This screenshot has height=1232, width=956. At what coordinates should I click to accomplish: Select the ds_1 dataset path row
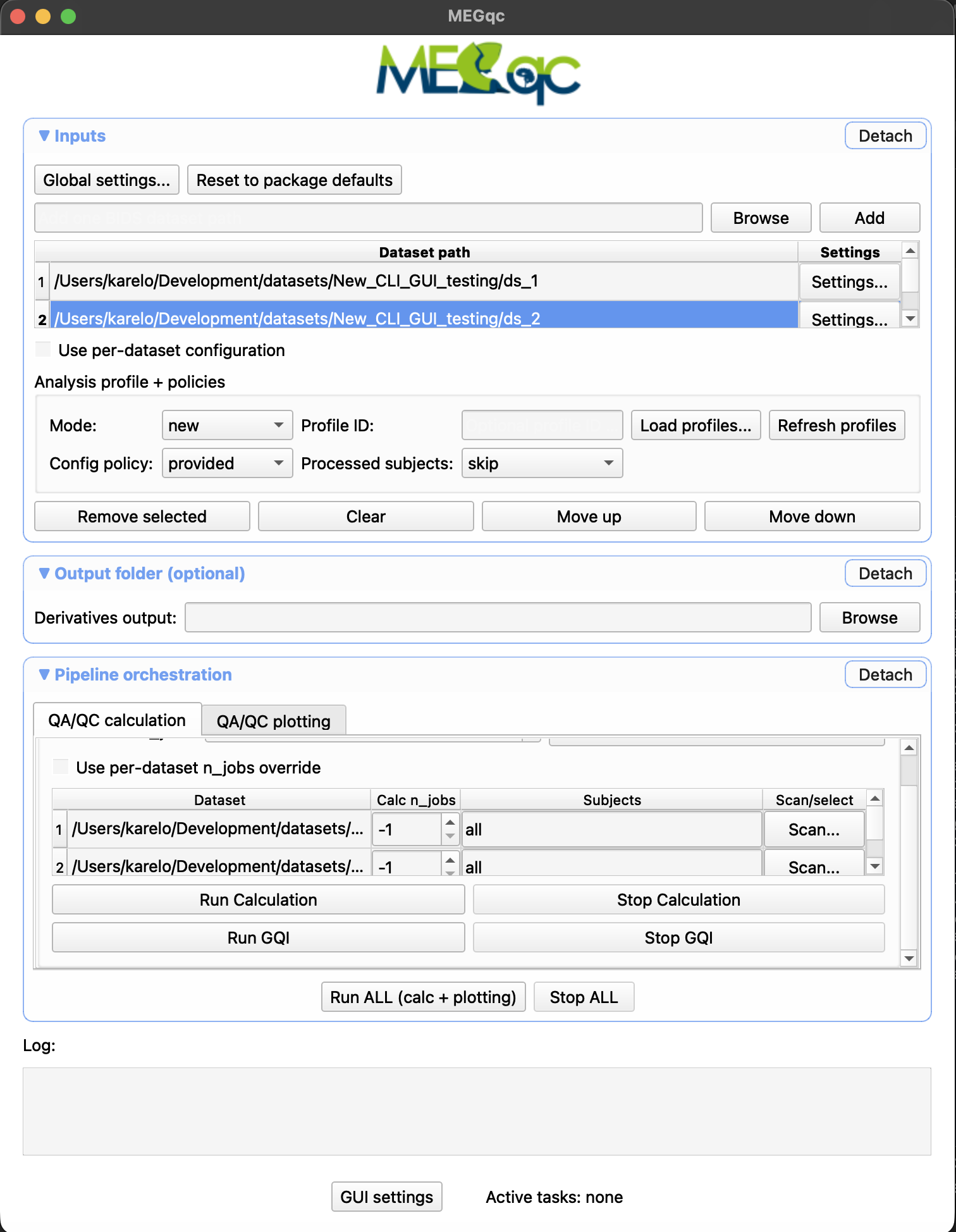[422, 281]
